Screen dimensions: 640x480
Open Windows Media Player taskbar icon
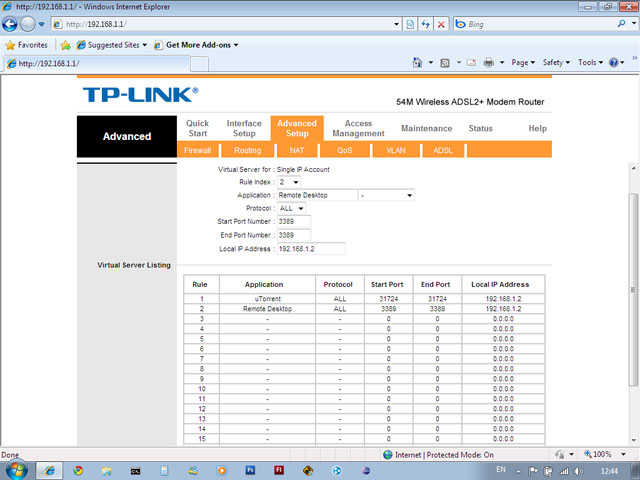(x=222, y=471)
